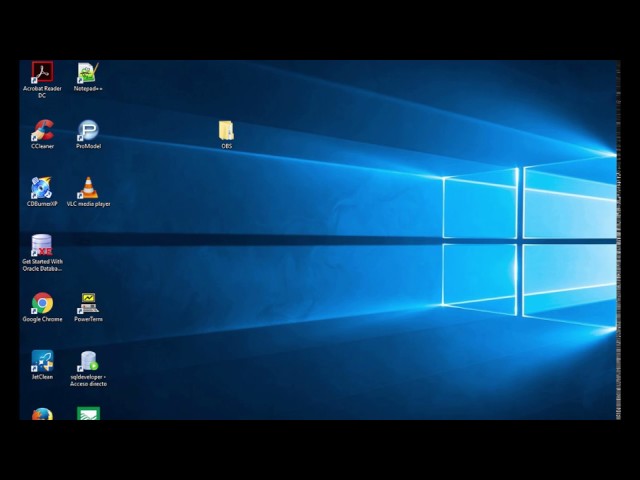Screen dimensions: 640x480
Task: Select the OBS zipped folder icon
Action: 226,131
